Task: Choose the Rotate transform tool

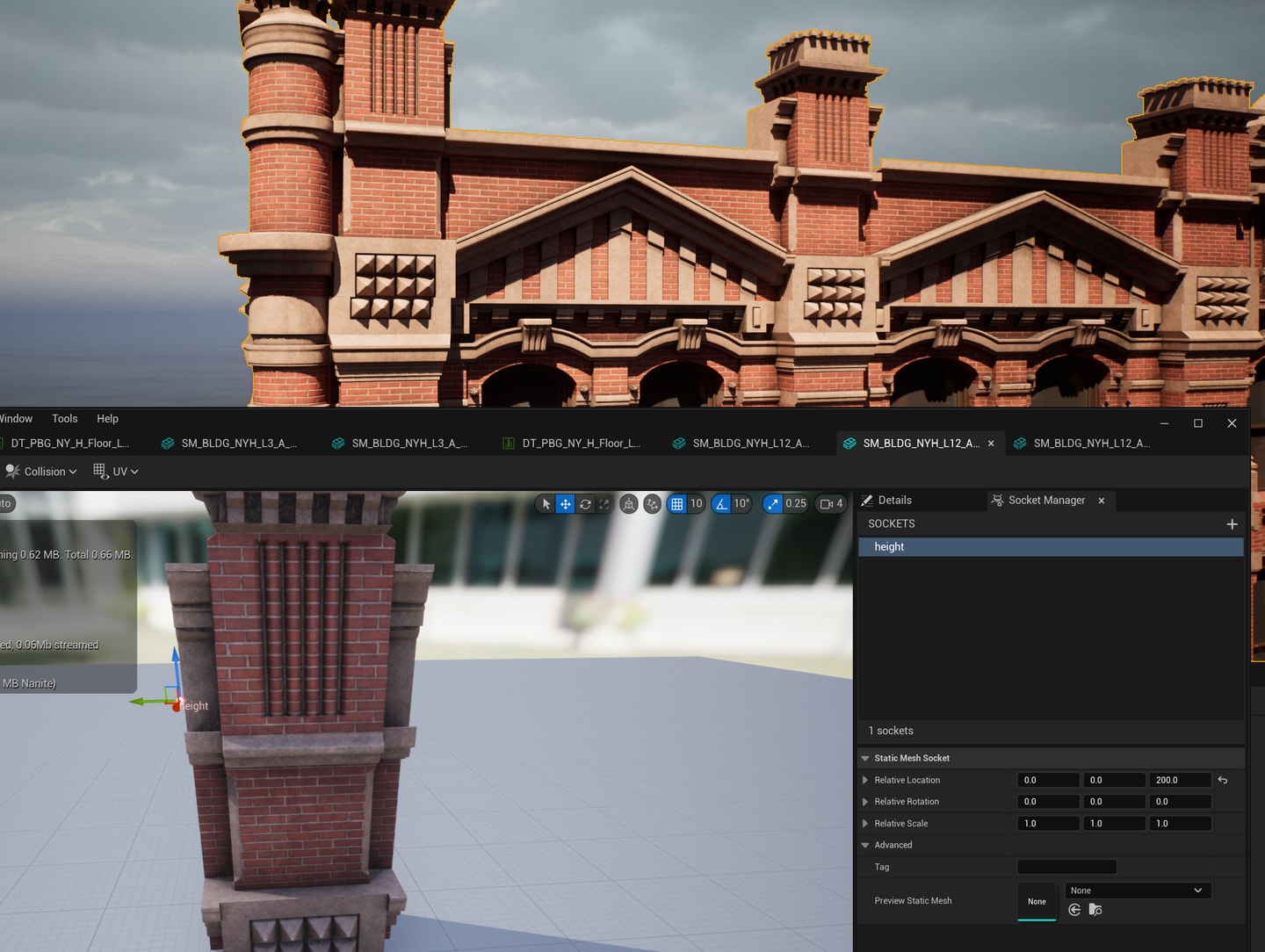Action: (585, 504)
